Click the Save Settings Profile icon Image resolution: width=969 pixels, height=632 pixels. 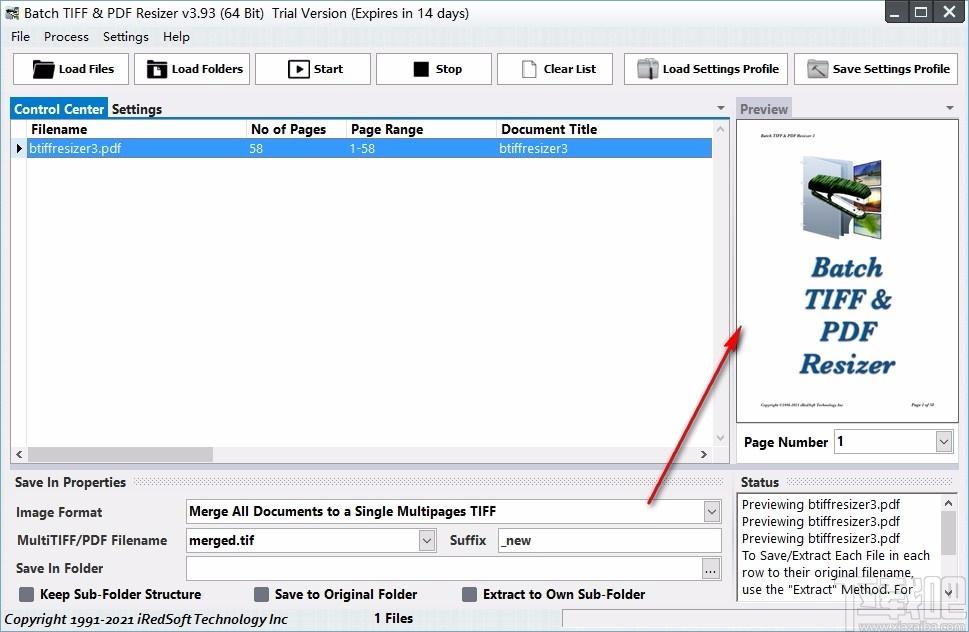click(x=817, y=69)
